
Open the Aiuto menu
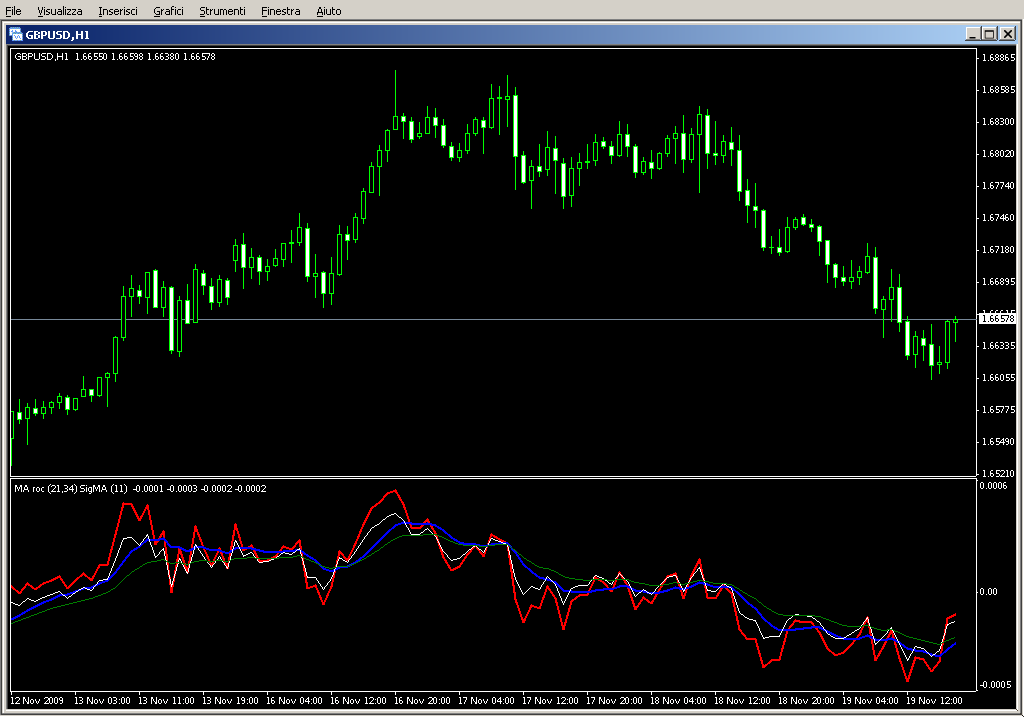tap(328, 11)
